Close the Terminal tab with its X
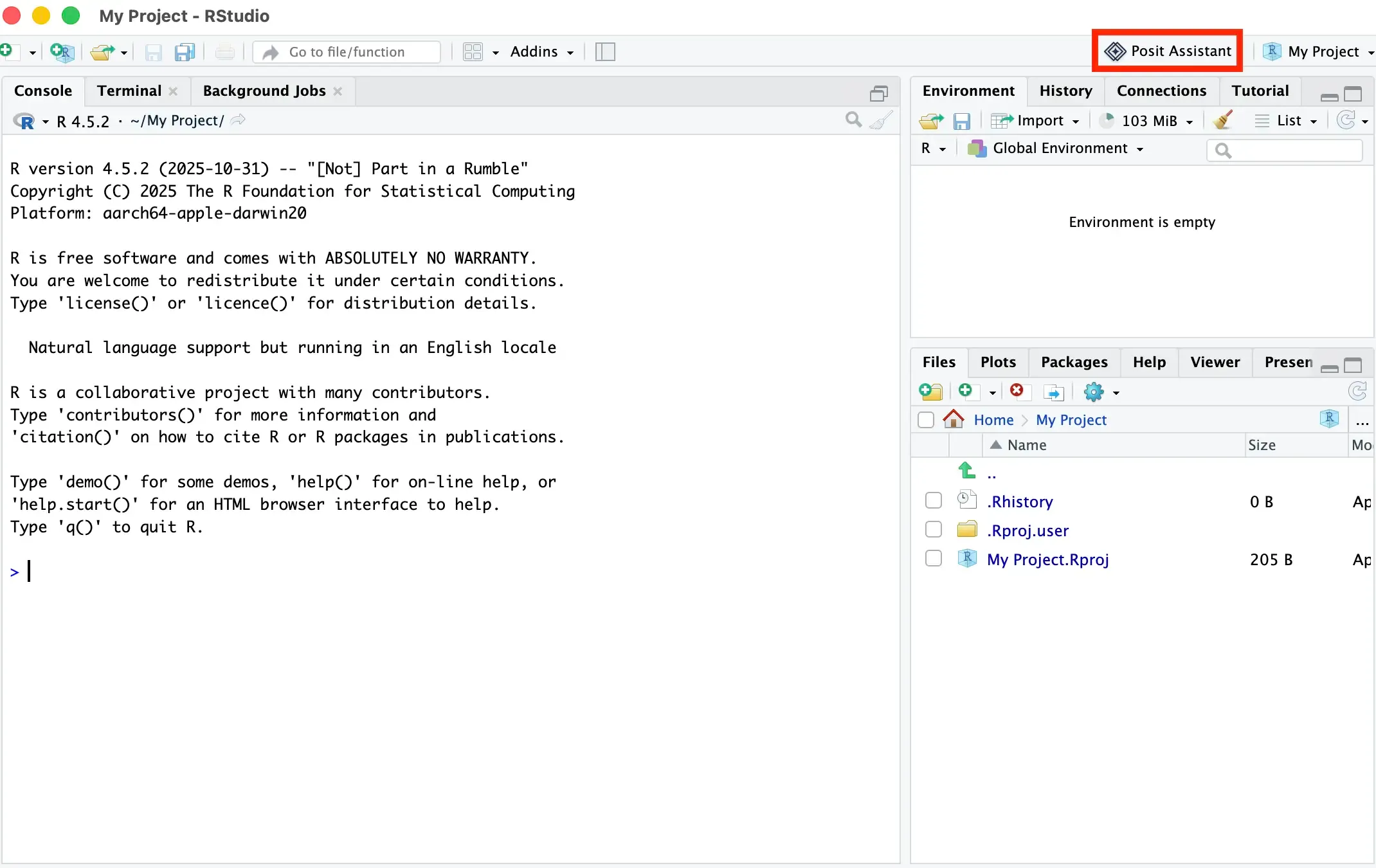The height and width of the screenshot is (868, 1376). tap(173, 91)
